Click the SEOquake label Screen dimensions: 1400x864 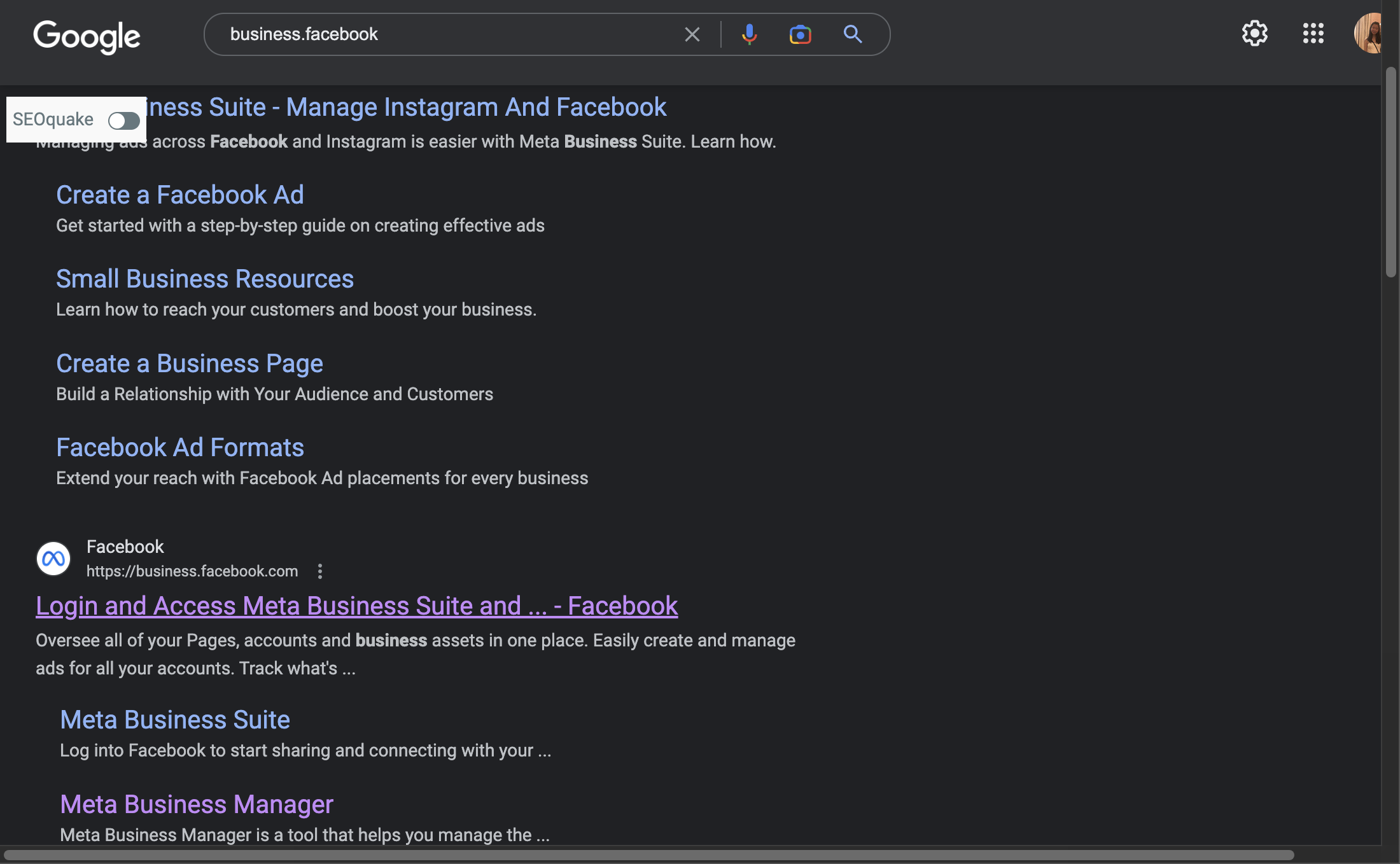[x=53, y=120]
